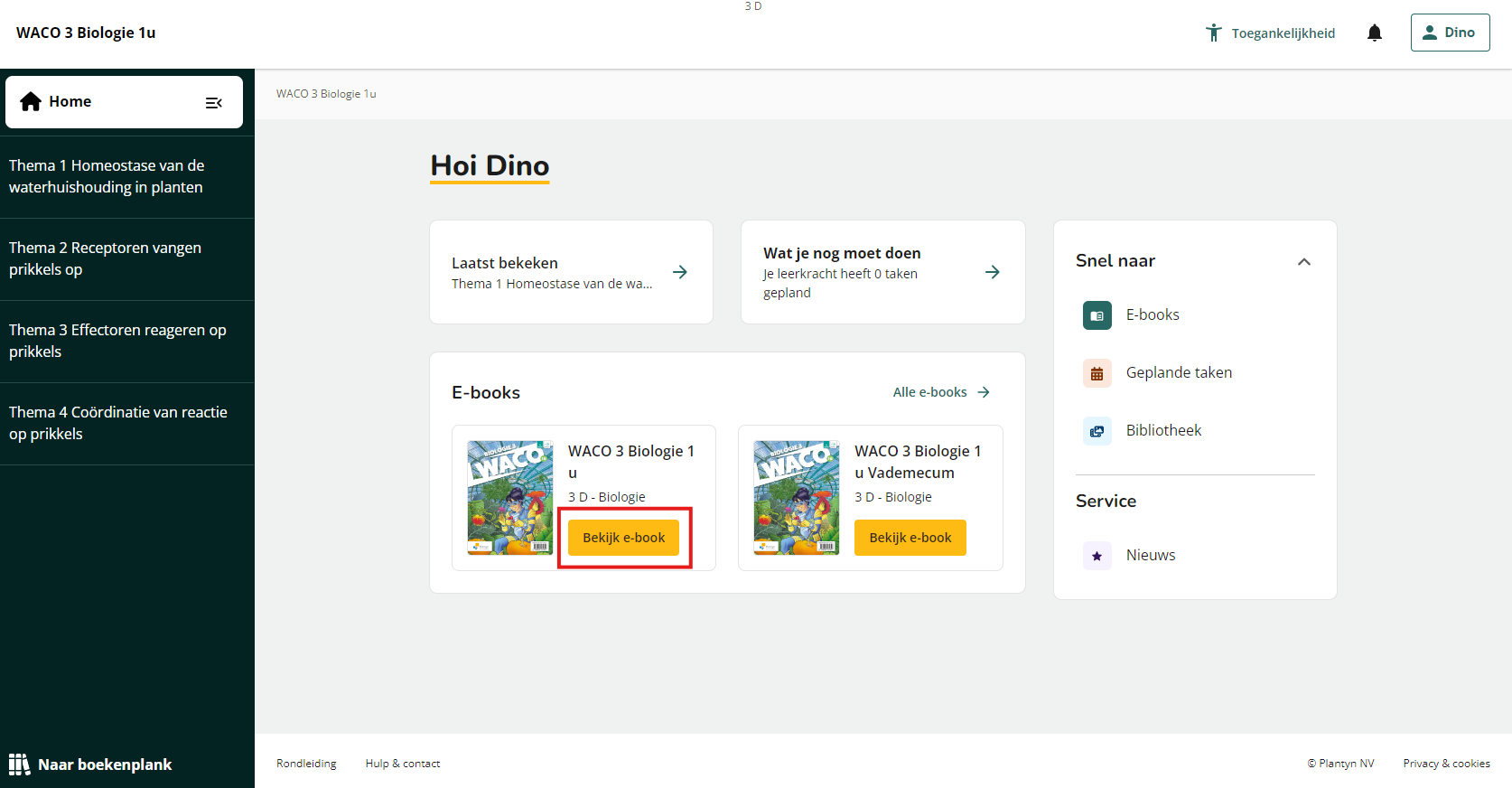Click Bekijk e-book for Vademecum
1512x788 pixels.
910,538
